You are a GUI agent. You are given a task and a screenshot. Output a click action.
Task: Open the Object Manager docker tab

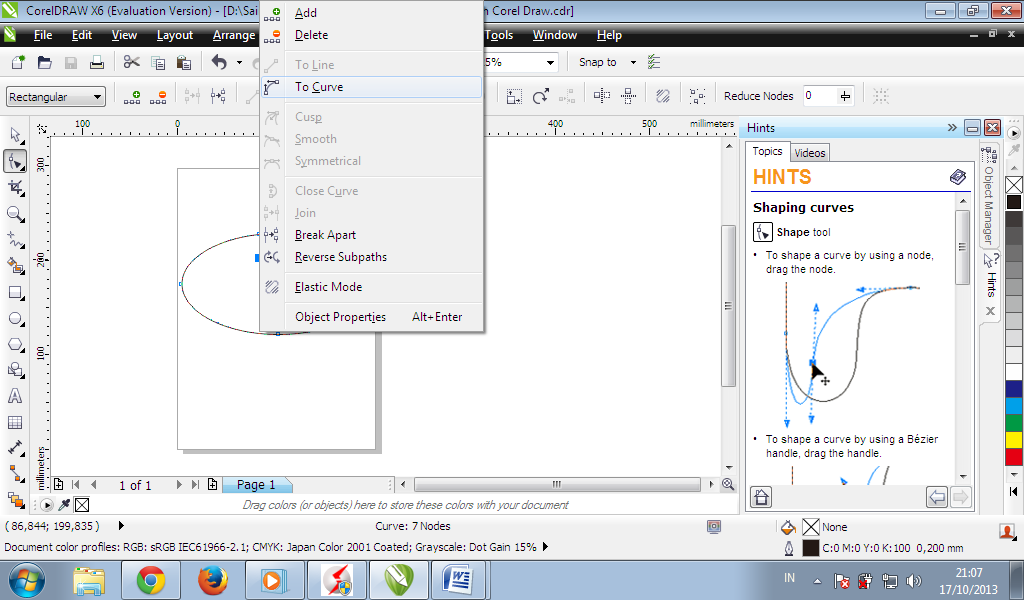[x=989, y=196]
